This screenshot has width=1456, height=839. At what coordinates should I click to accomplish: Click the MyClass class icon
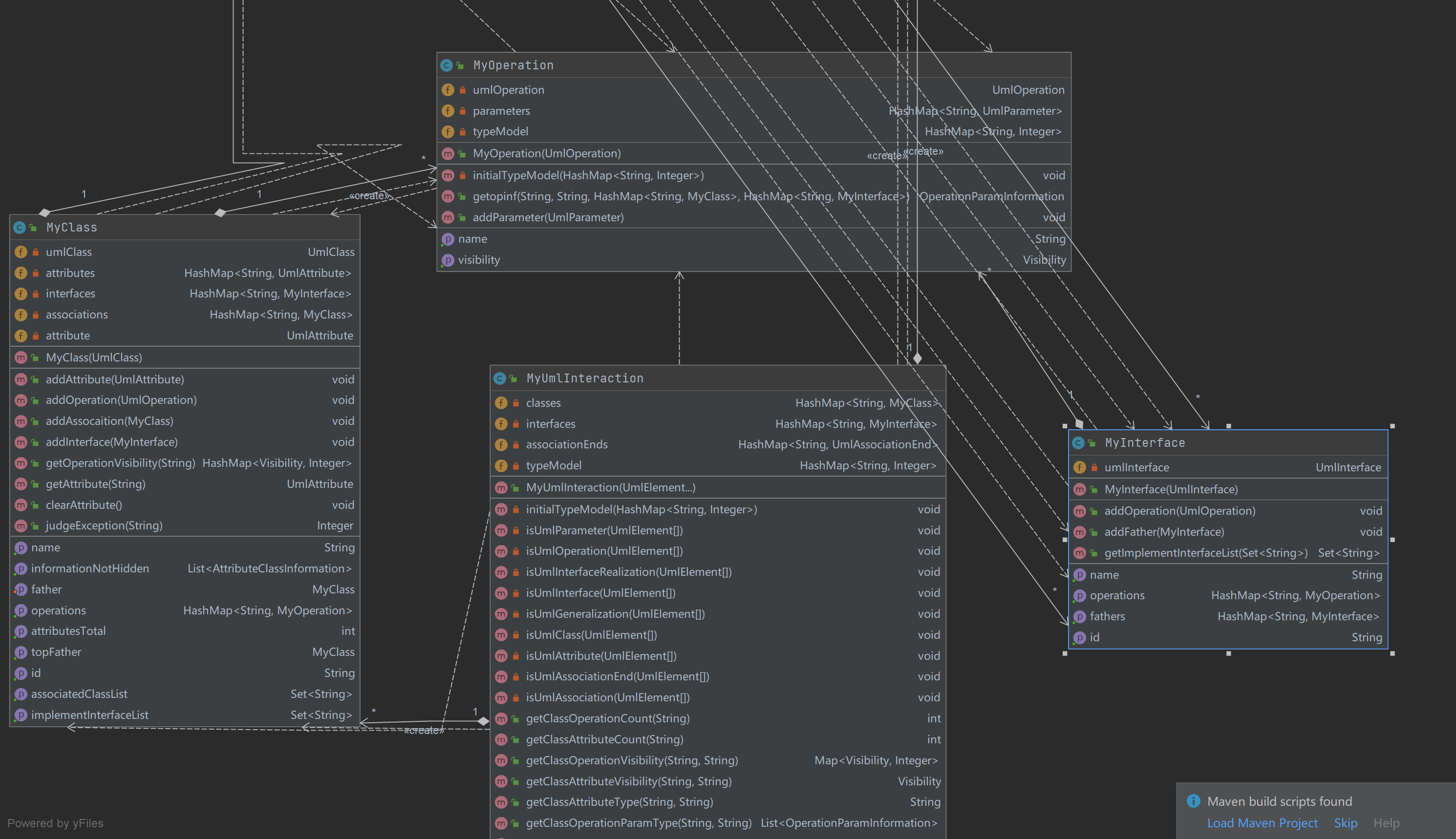click(x=19, y=228)
